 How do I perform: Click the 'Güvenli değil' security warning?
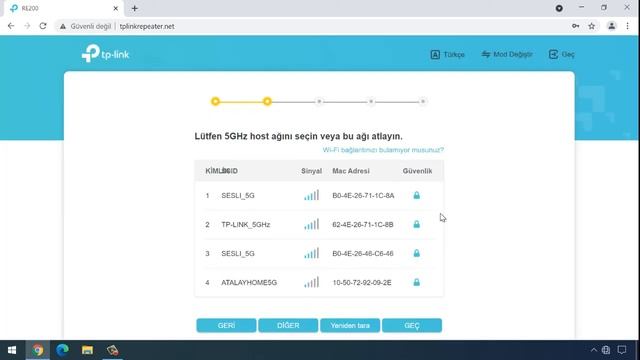[x=85, y=26]
